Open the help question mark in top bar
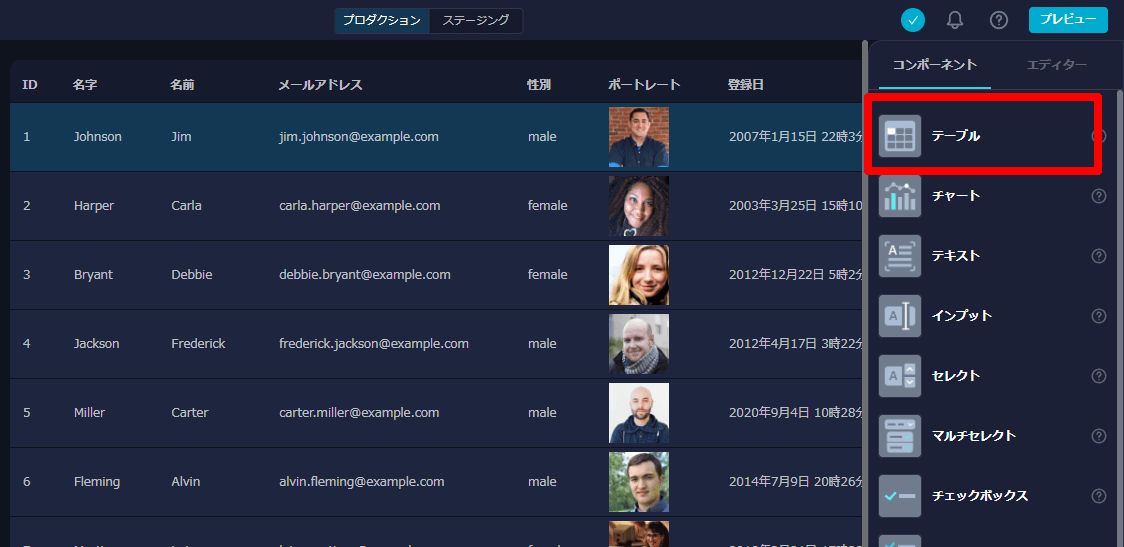Viewport: 1124px width, 547px height. click(x=999, y=20)
